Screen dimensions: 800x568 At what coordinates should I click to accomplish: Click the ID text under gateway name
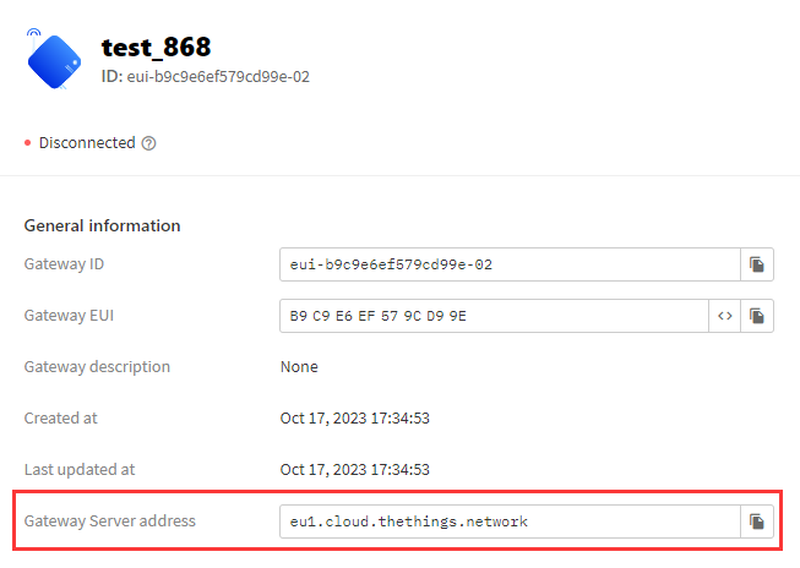point(205,76)
